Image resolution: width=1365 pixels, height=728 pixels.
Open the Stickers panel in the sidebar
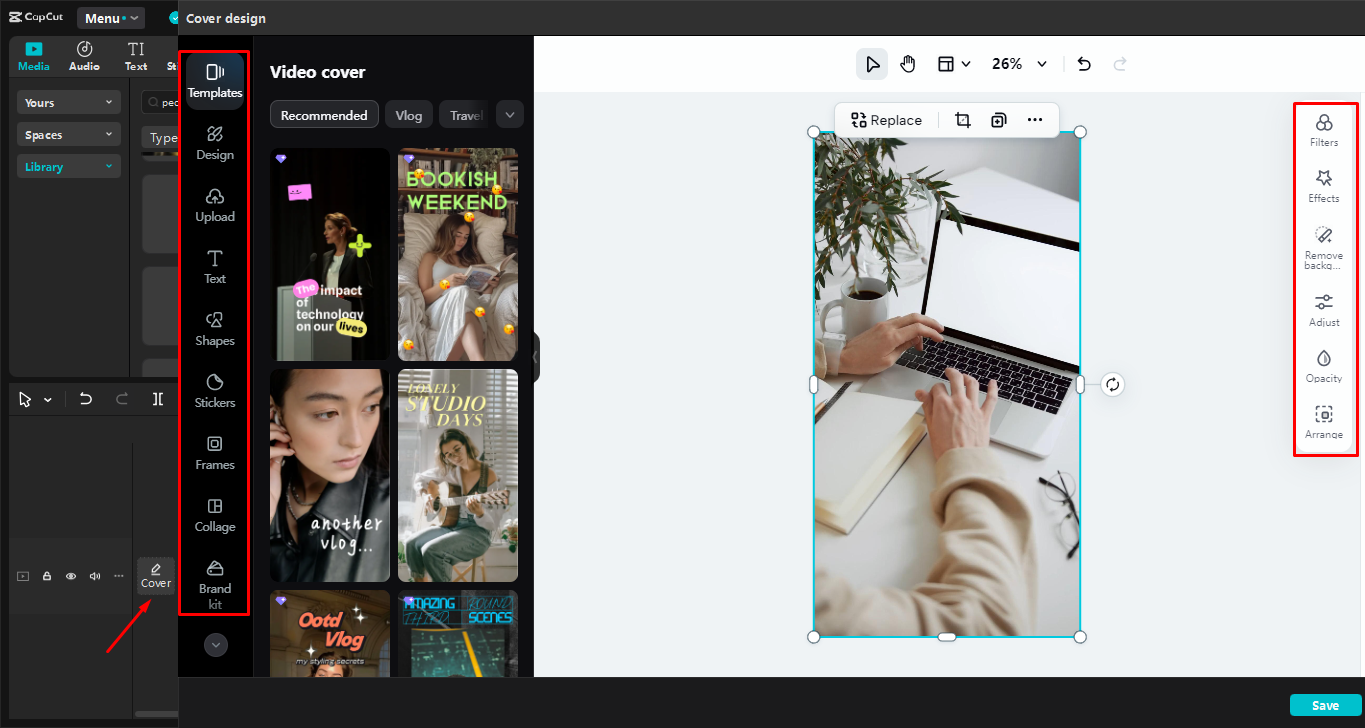coord(214,390)
